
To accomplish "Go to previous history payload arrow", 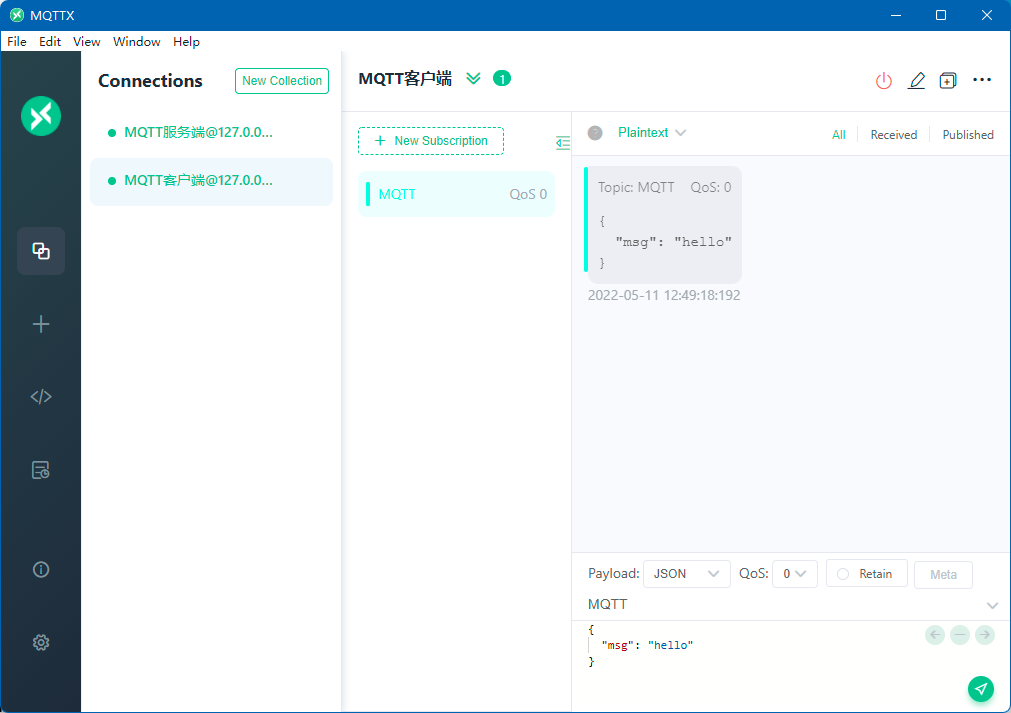I will pos(935,635).
